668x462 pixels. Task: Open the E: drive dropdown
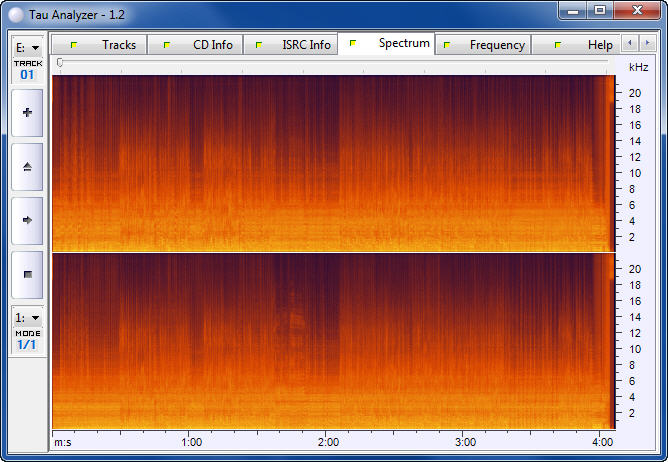pyautogui.click(x=27, y=47)
